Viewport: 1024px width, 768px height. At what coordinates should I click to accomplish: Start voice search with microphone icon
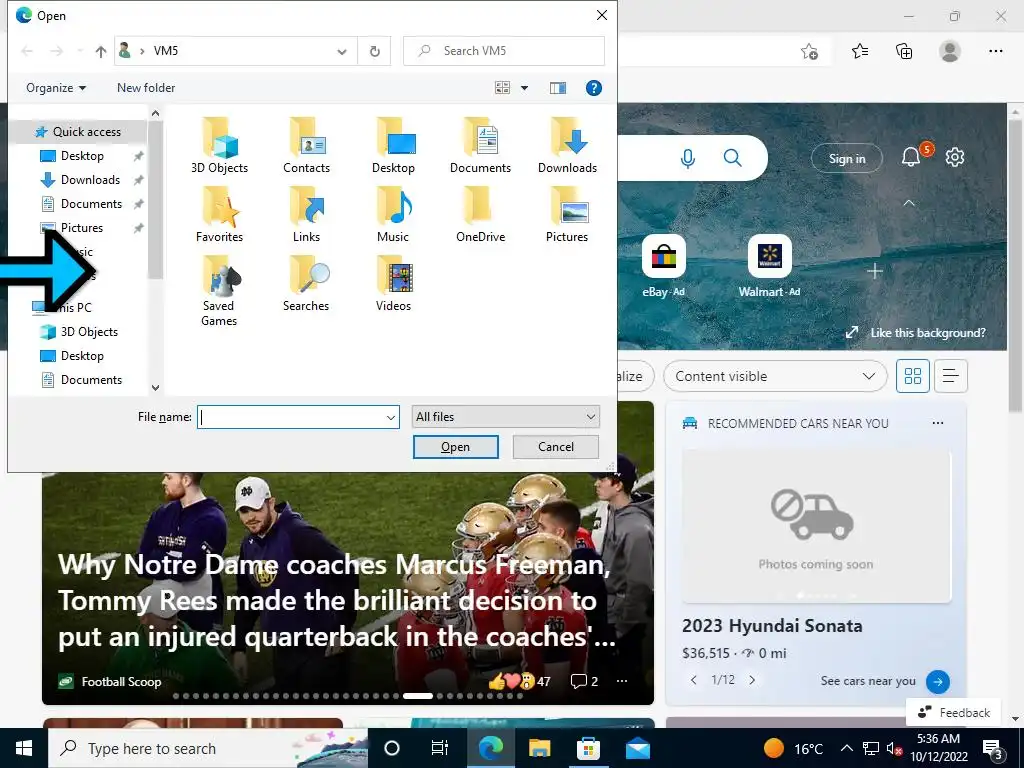(x=688, y=158)
